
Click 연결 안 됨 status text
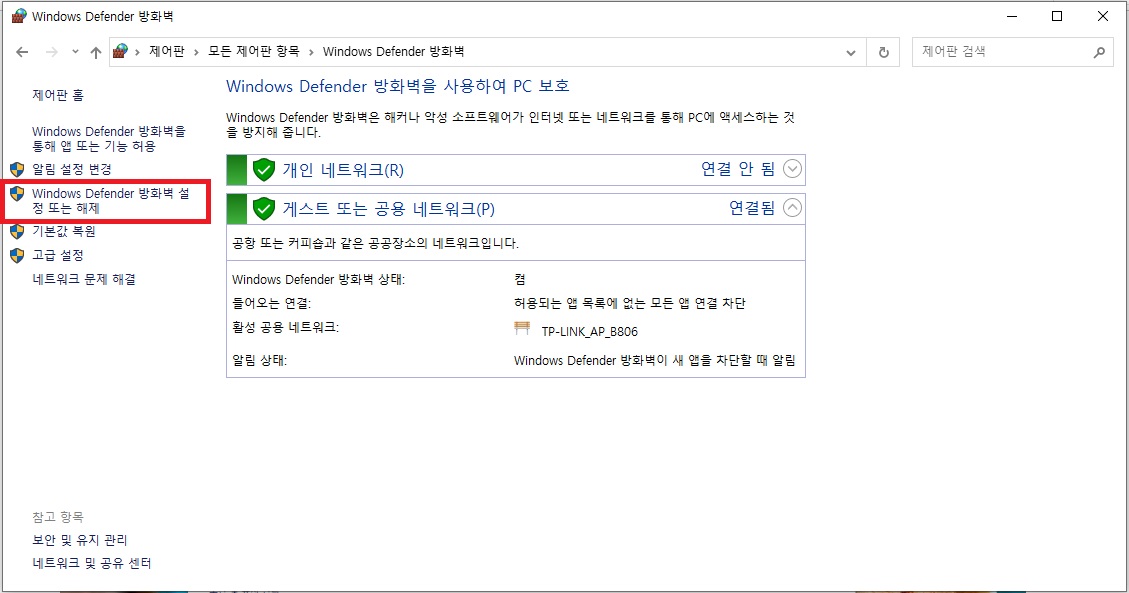(738, 169)
